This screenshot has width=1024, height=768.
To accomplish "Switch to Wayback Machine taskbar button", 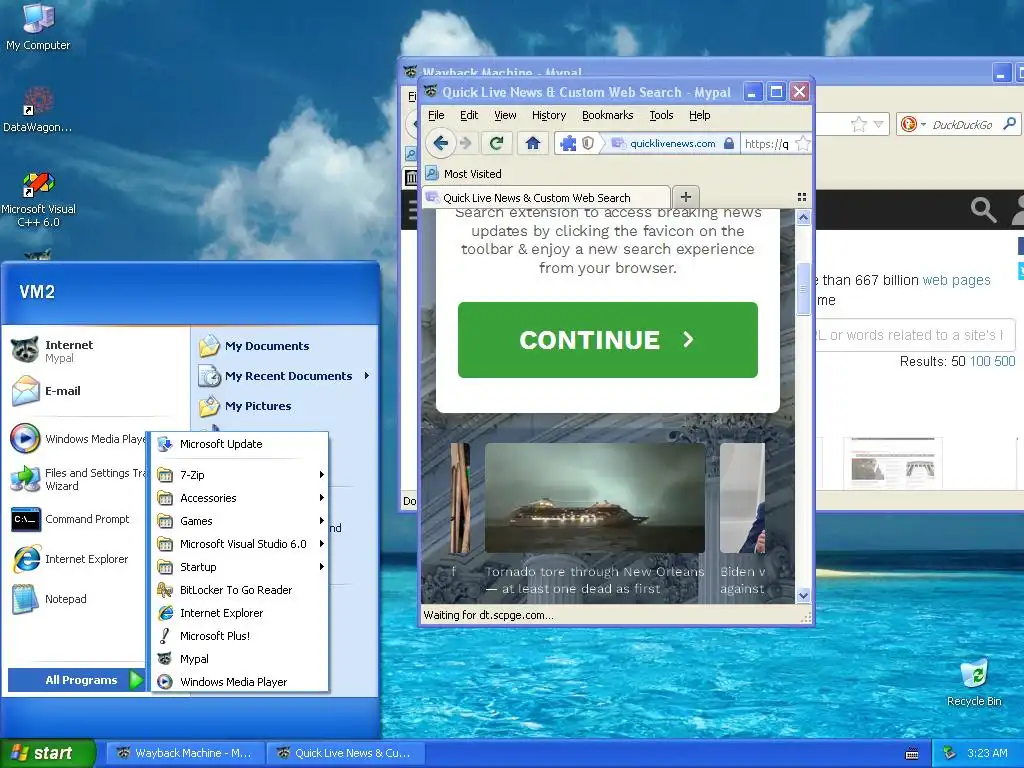I will click(x=185, y=753).
